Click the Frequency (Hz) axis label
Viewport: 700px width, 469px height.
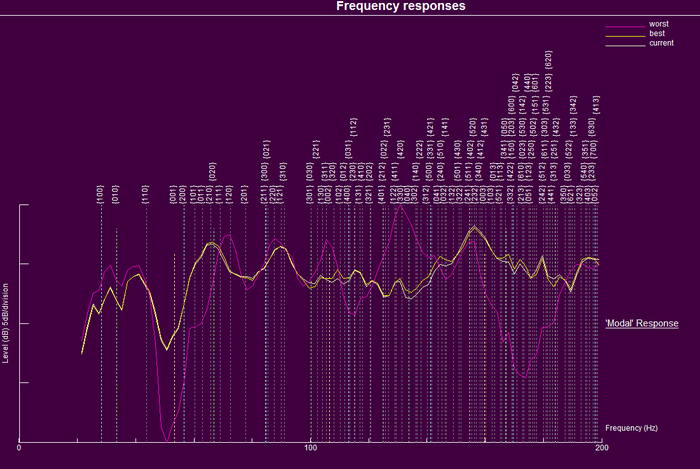point(631,427)
